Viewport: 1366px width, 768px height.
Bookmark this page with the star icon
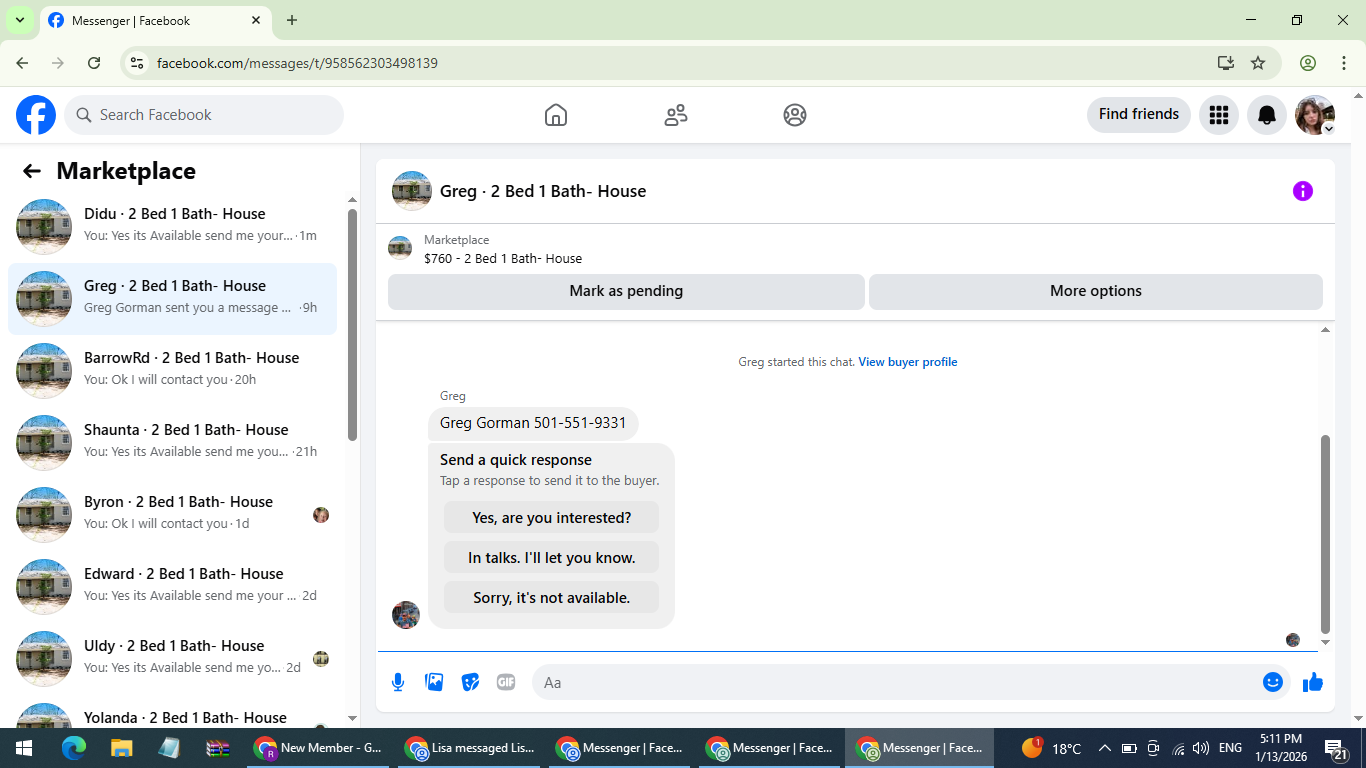pos(1258,63)
